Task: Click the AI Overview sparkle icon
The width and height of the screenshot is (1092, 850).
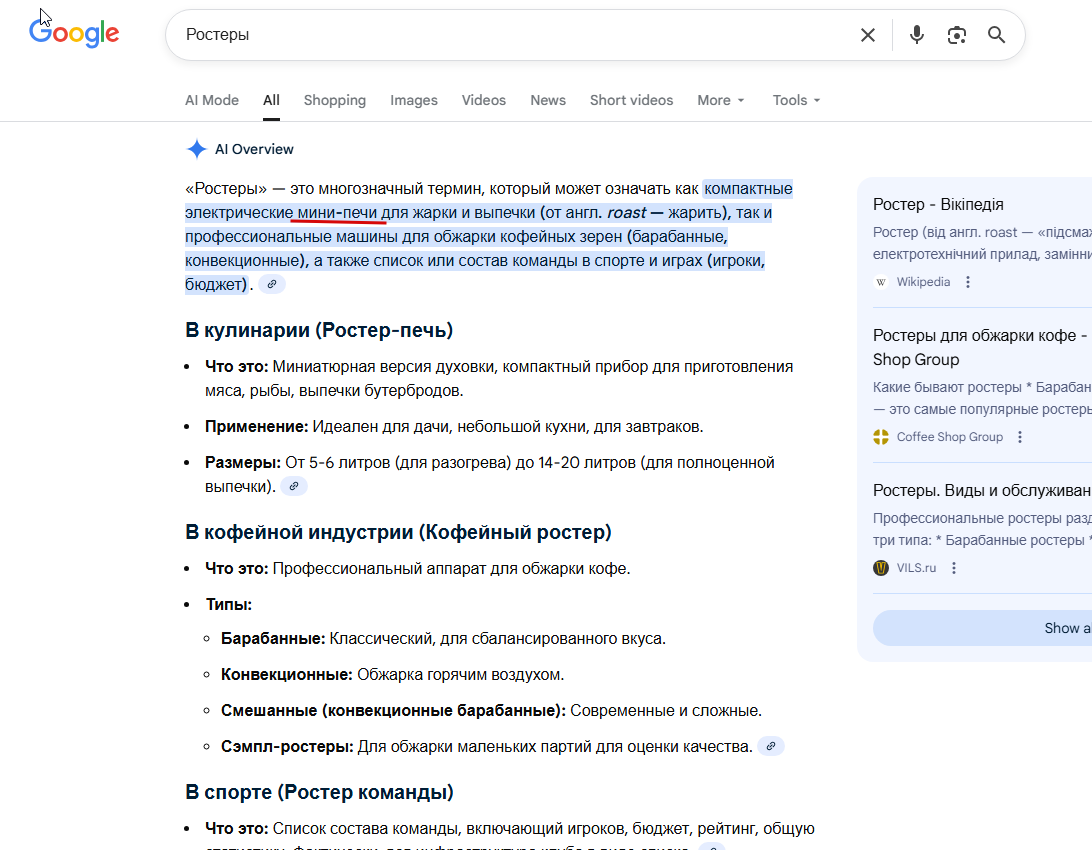Action: (197, 149)
